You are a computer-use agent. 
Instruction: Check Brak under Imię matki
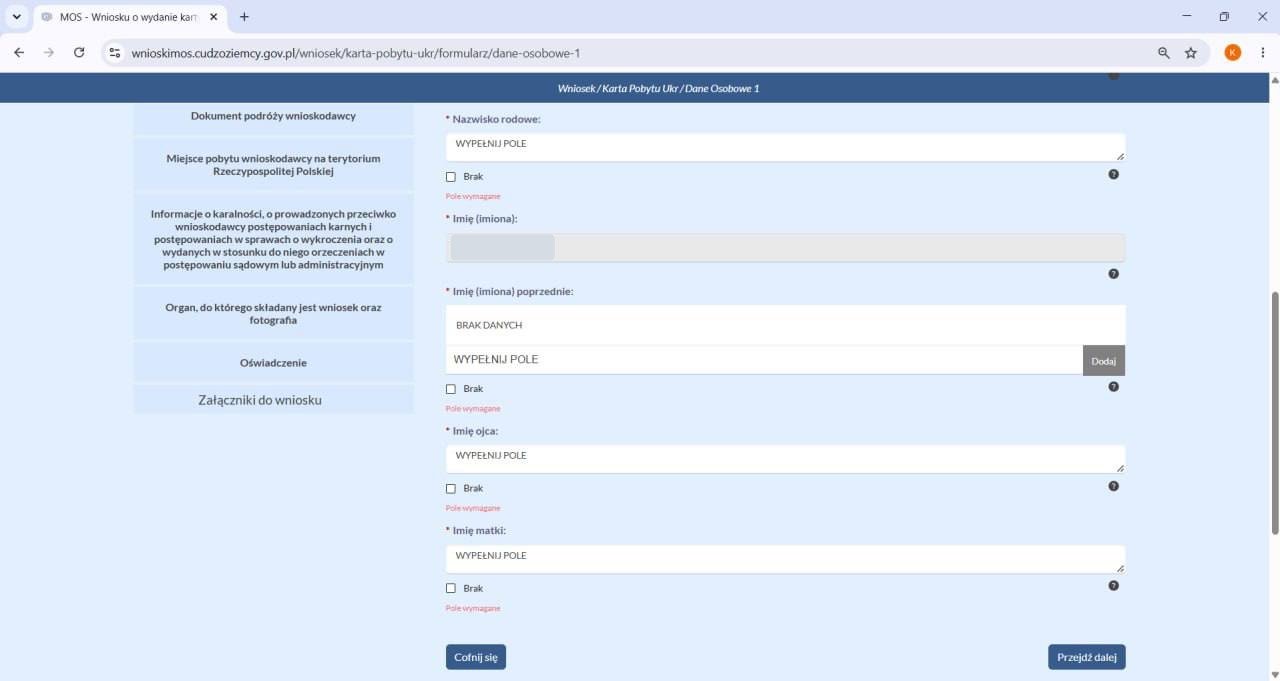pyautogui.click(x=451, y=589)
